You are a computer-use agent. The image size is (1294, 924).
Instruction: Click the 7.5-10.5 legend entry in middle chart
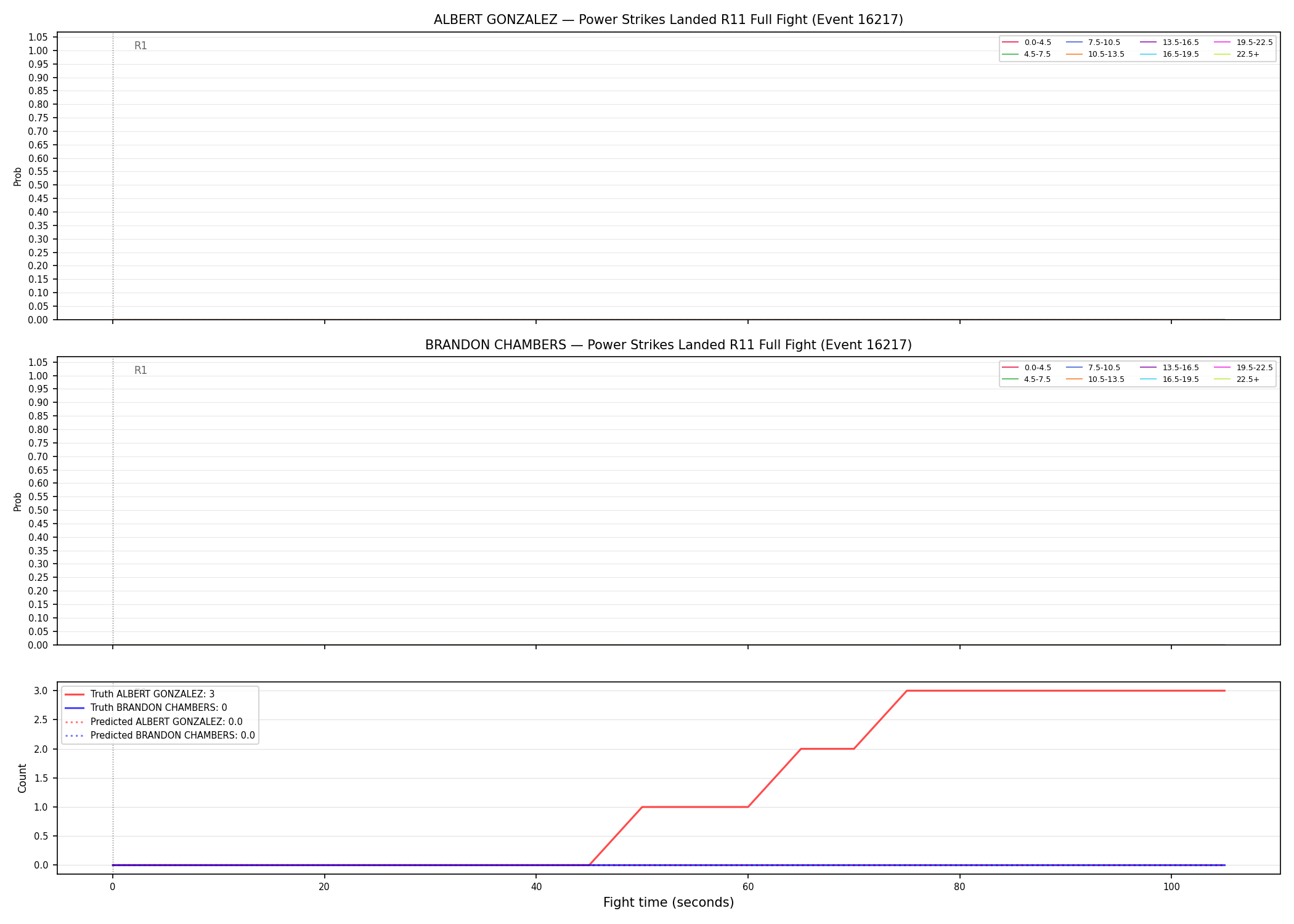click(1093, 368)
